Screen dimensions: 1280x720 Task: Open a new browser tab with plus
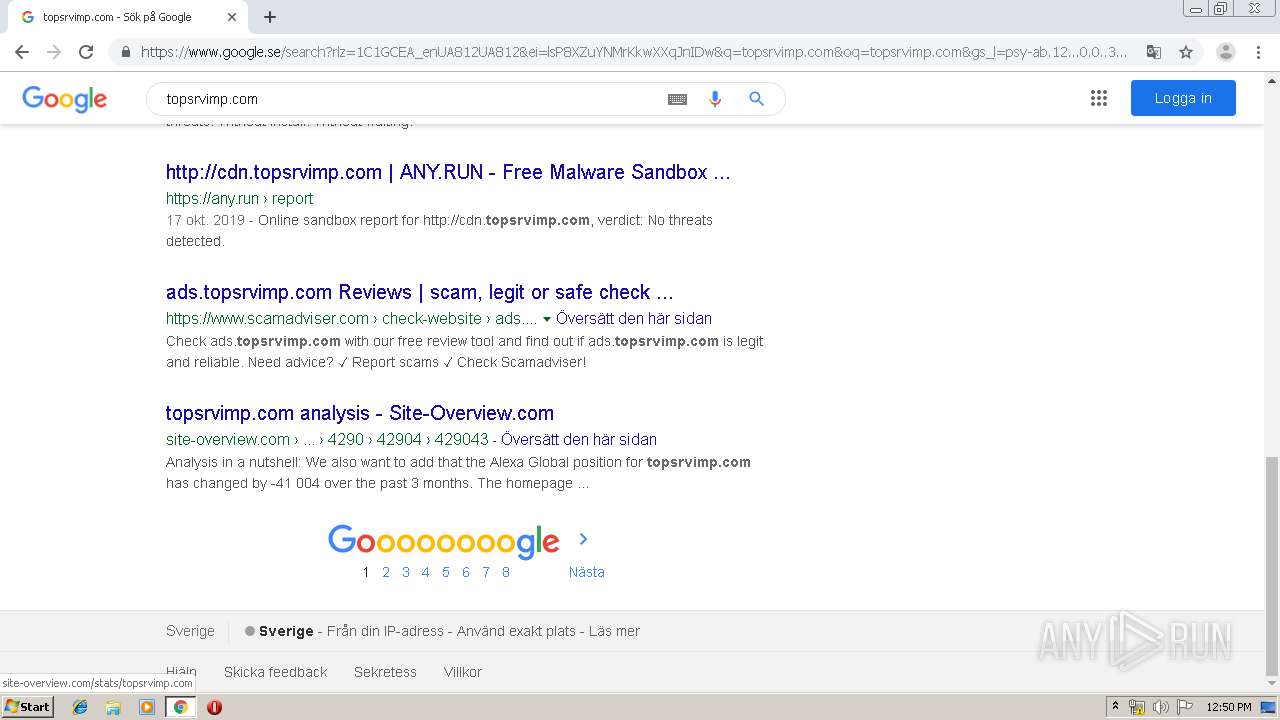pyautogui.click(x=270, y=17)
